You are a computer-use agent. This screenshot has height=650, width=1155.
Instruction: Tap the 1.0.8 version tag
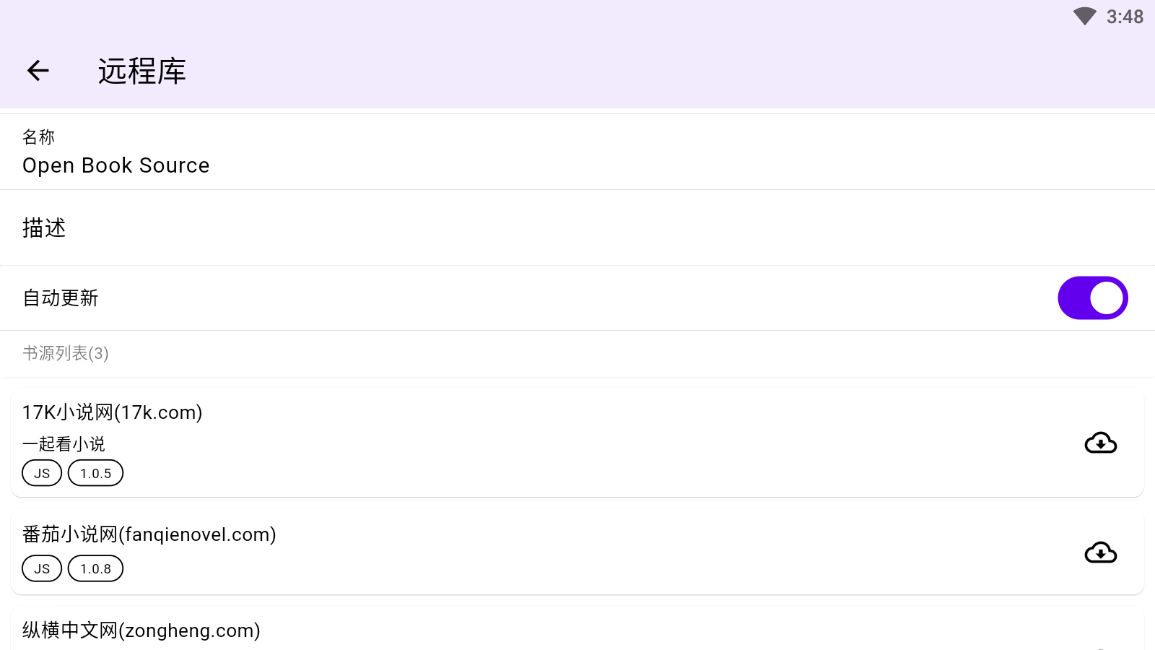point(96,569)
